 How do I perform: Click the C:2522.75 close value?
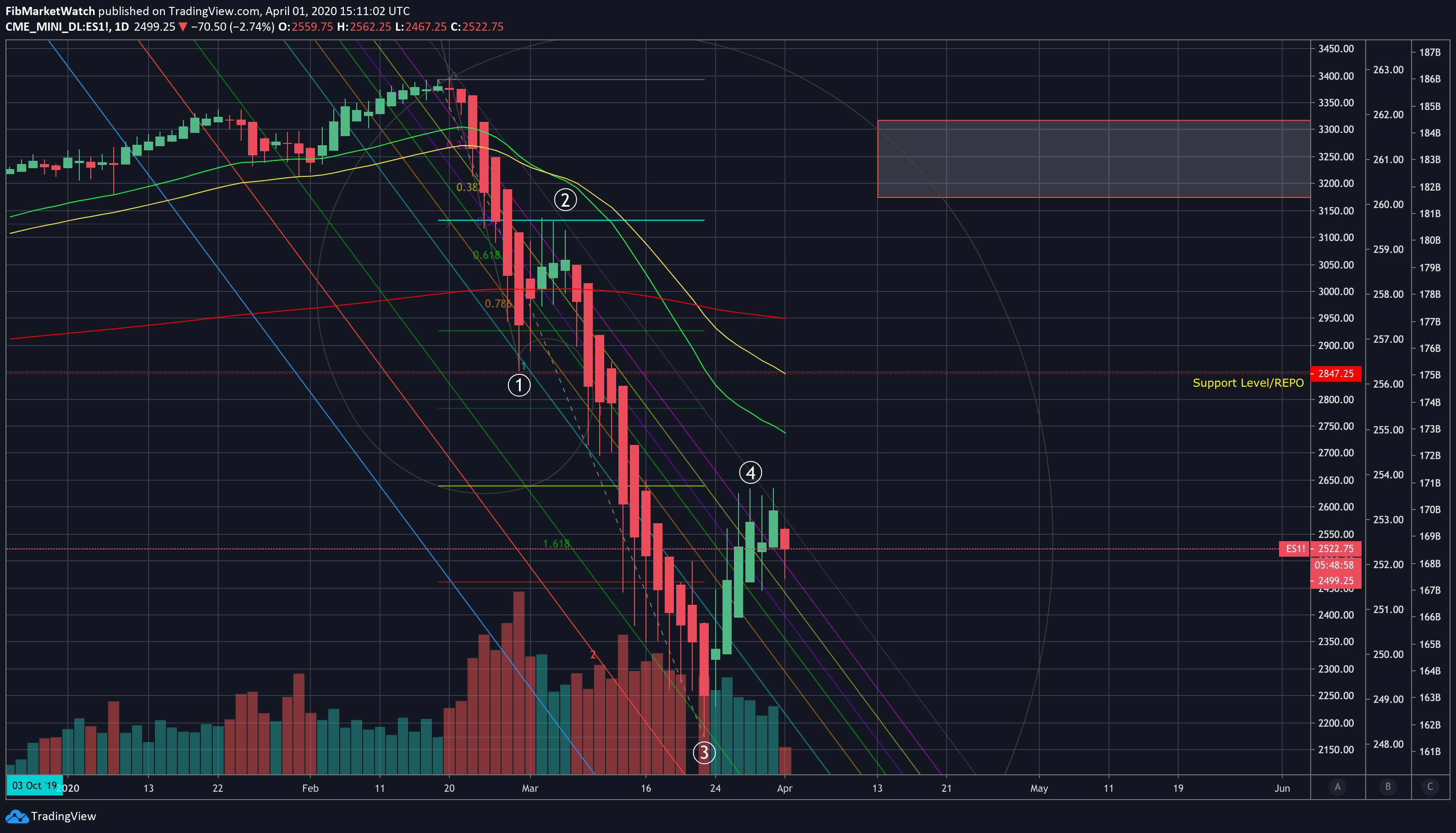(477, 27)
